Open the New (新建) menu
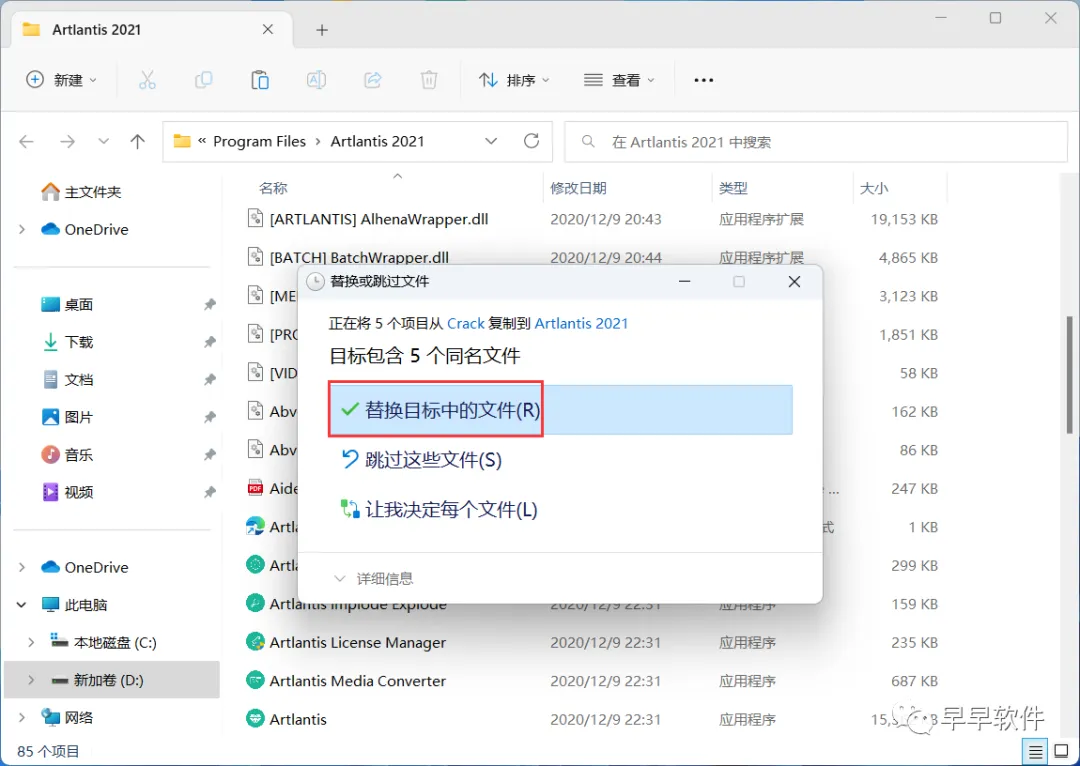 61,80
